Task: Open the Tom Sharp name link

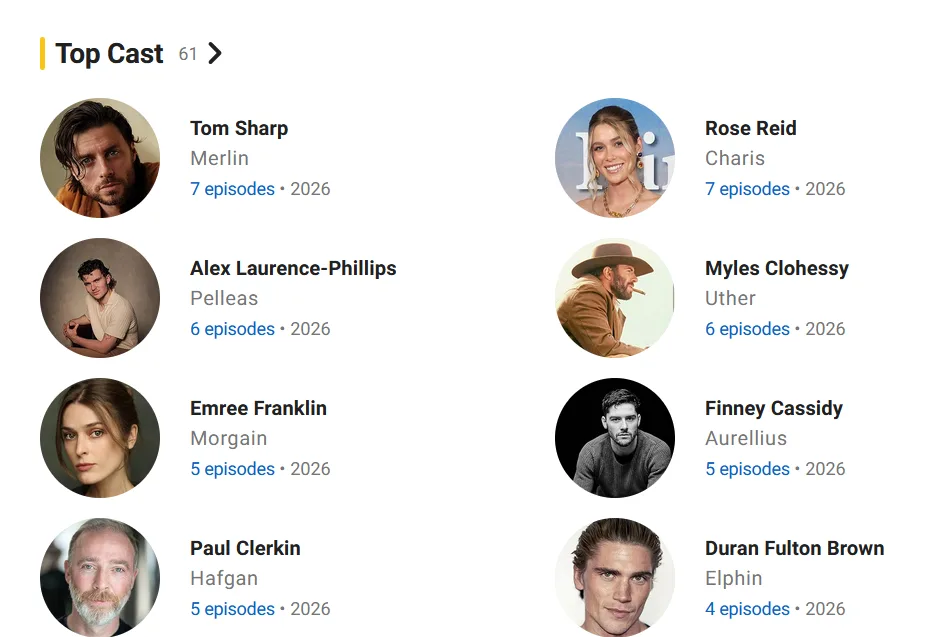Action: pos(239,128)
